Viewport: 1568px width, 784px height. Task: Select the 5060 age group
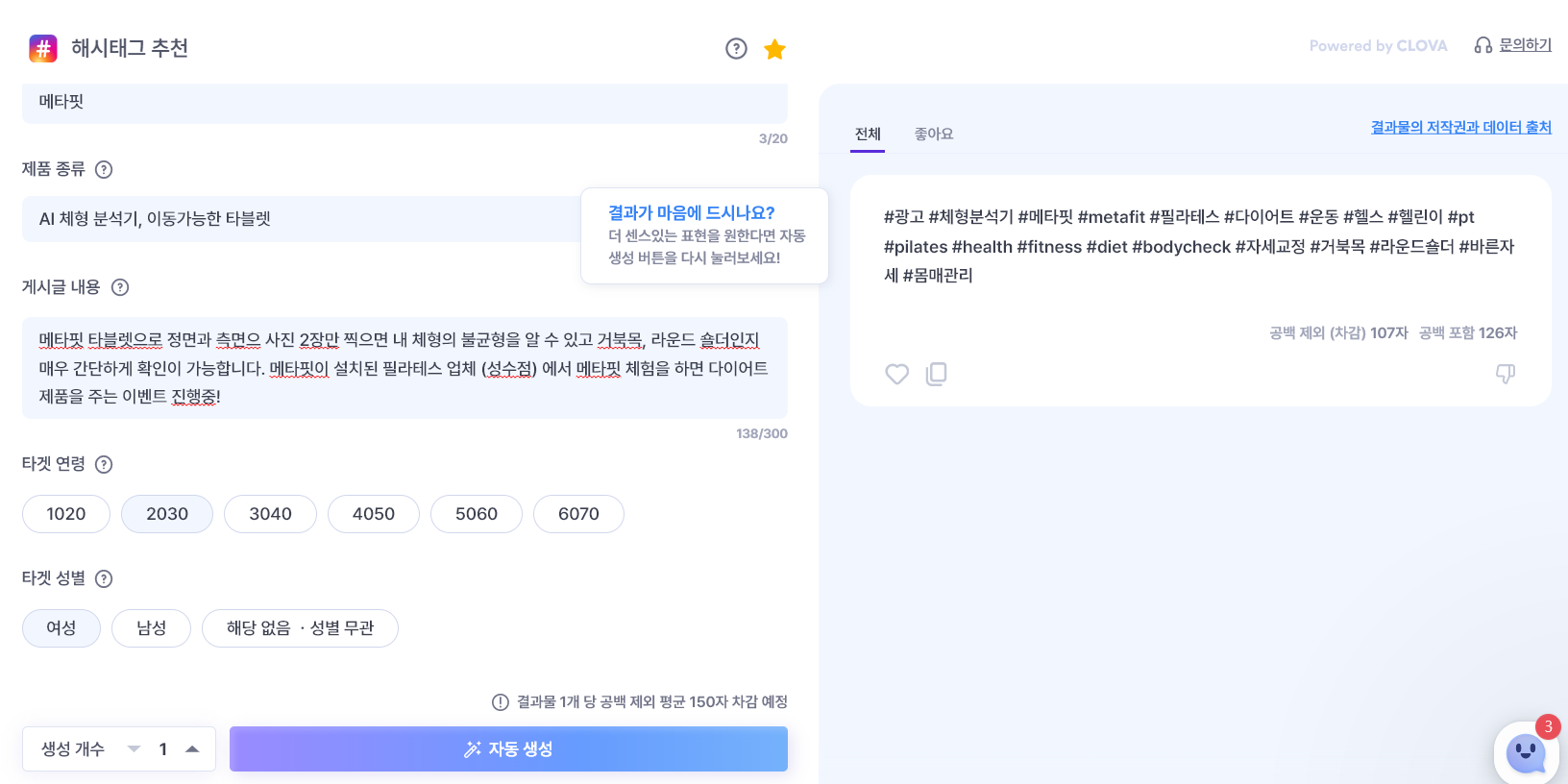477,514
